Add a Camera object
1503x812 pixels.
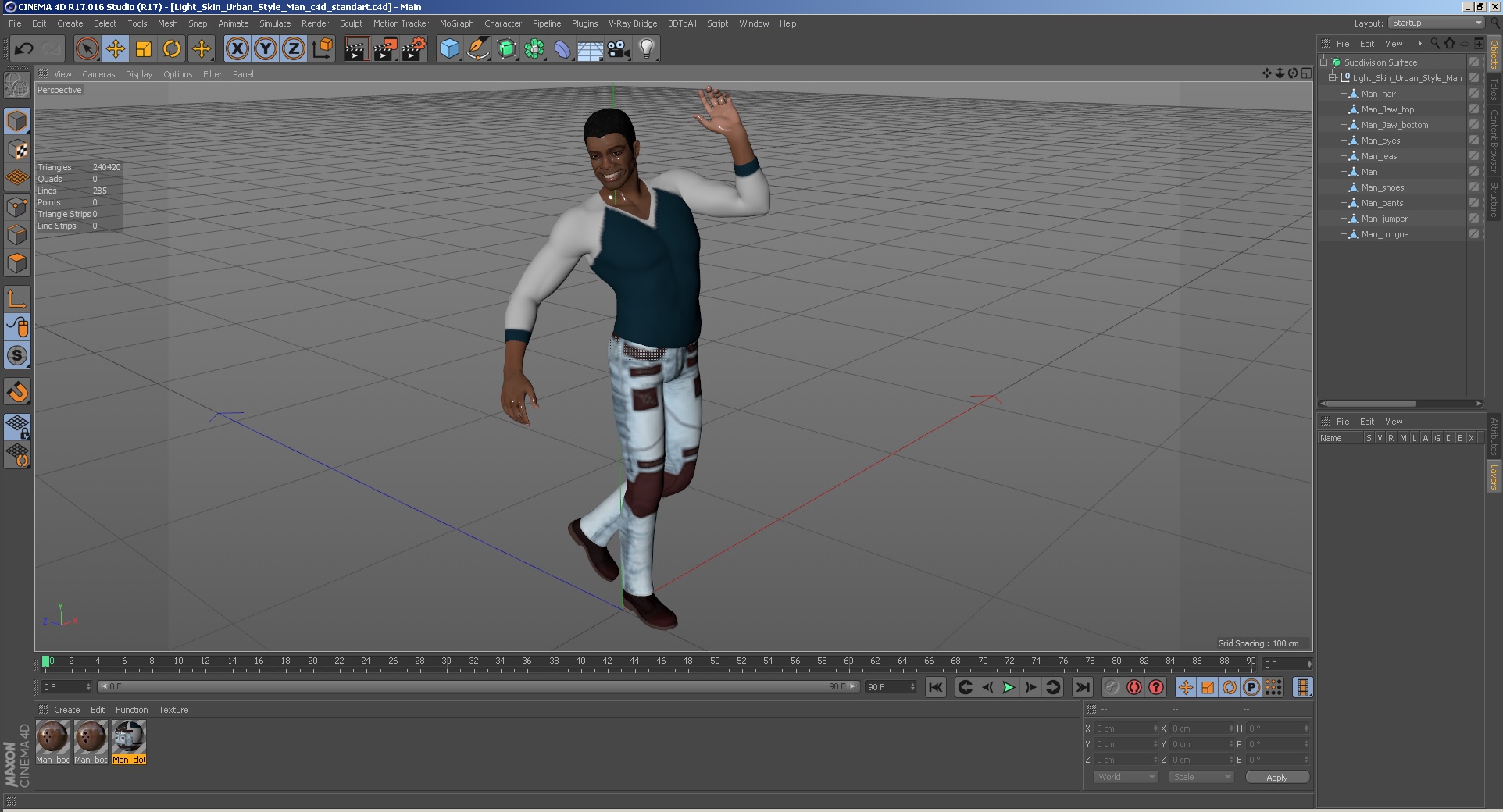619,49
